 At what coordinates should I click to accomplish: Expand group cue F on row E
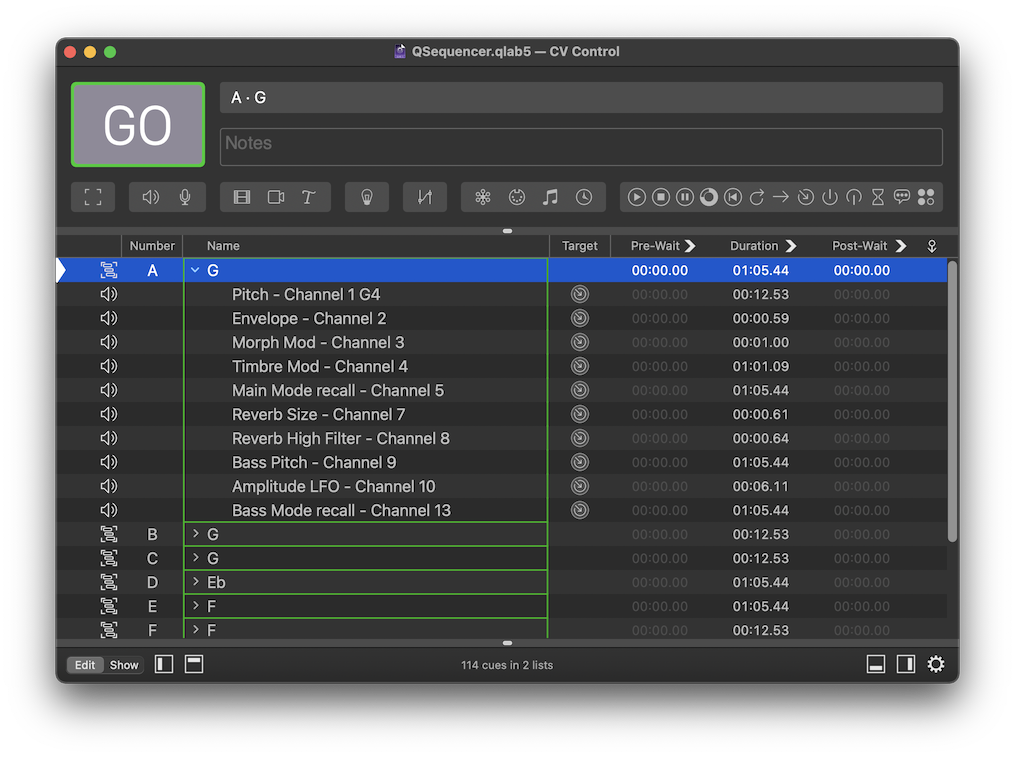[196, 606]
